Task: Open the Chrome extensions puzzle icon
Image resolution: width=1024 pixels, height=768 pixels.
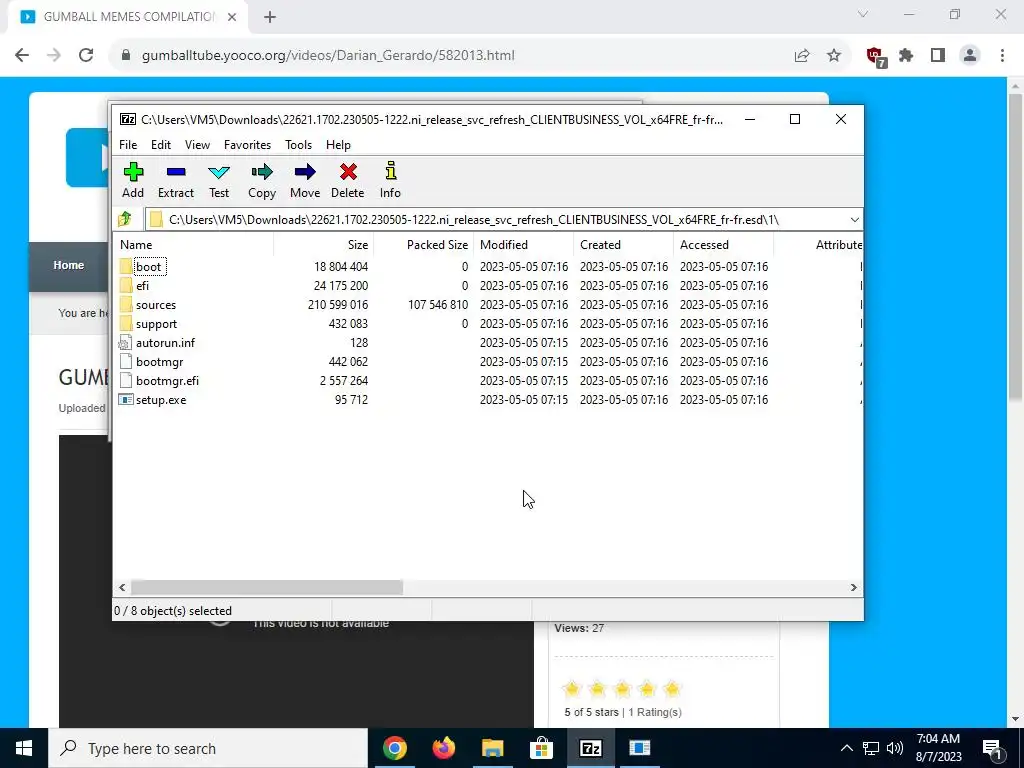Action: point(906,56)
